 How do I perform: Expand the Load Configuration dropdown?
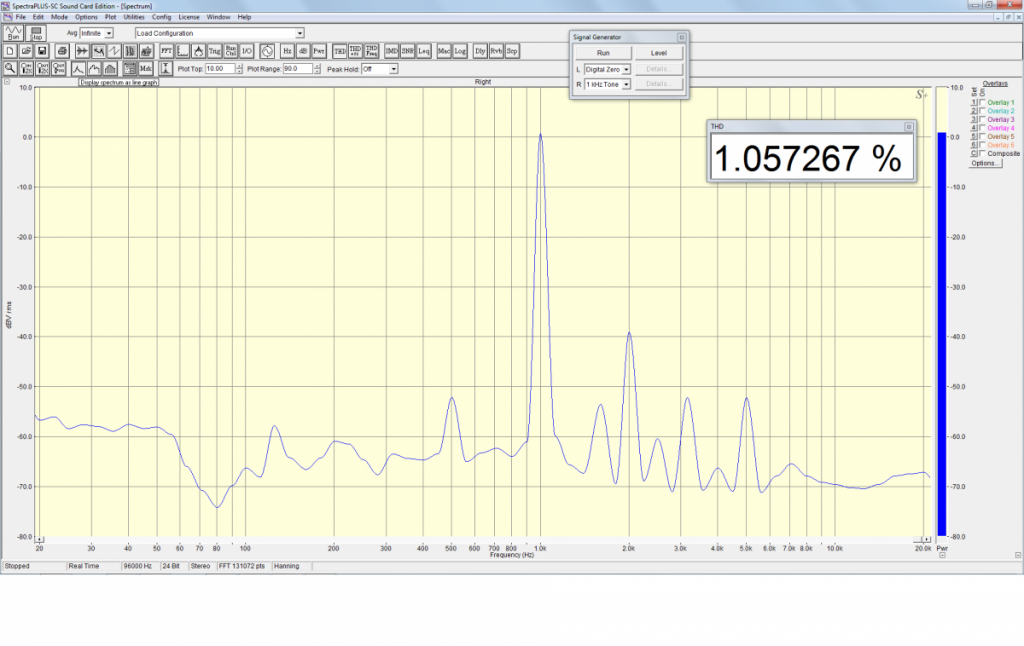[300, 33]
